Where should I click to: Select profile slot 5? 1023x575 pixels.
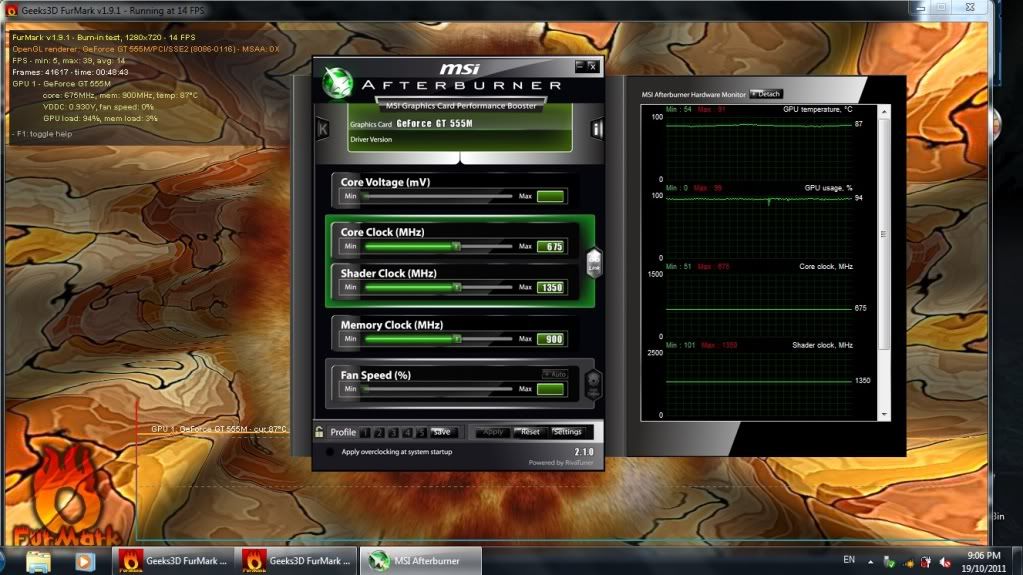click(421, 432)
